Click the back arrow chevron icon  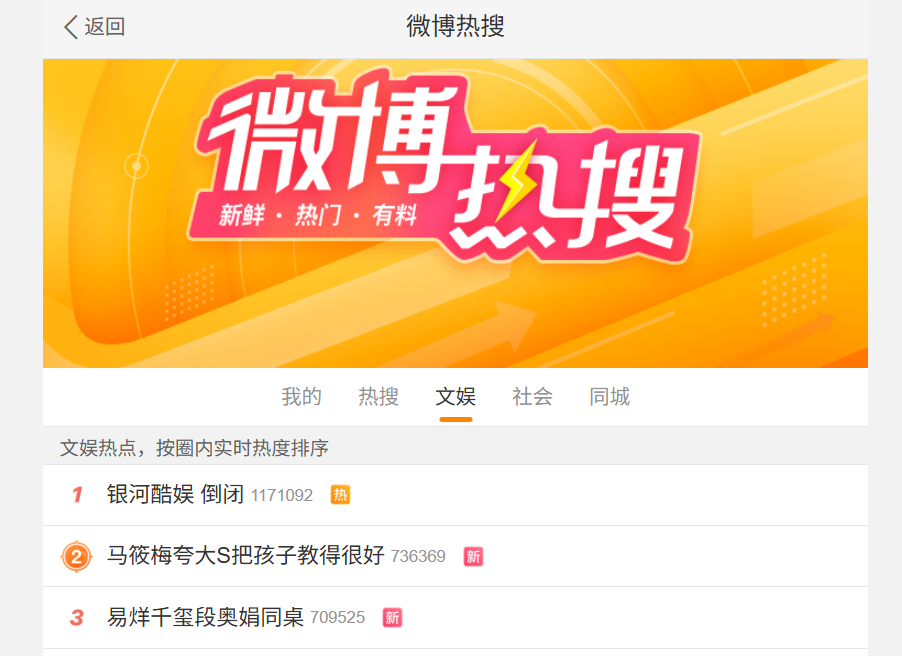[71, 26]
